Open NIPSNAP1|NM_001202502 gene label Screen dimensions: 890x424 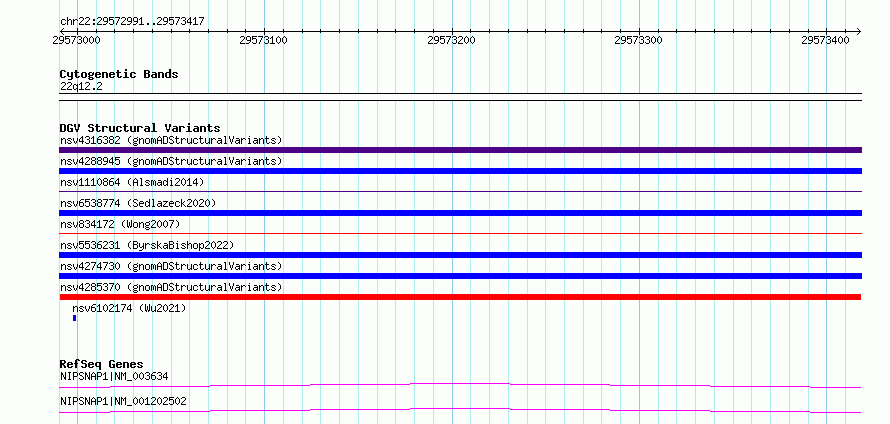pyautogui.click(x=123, y=402)
